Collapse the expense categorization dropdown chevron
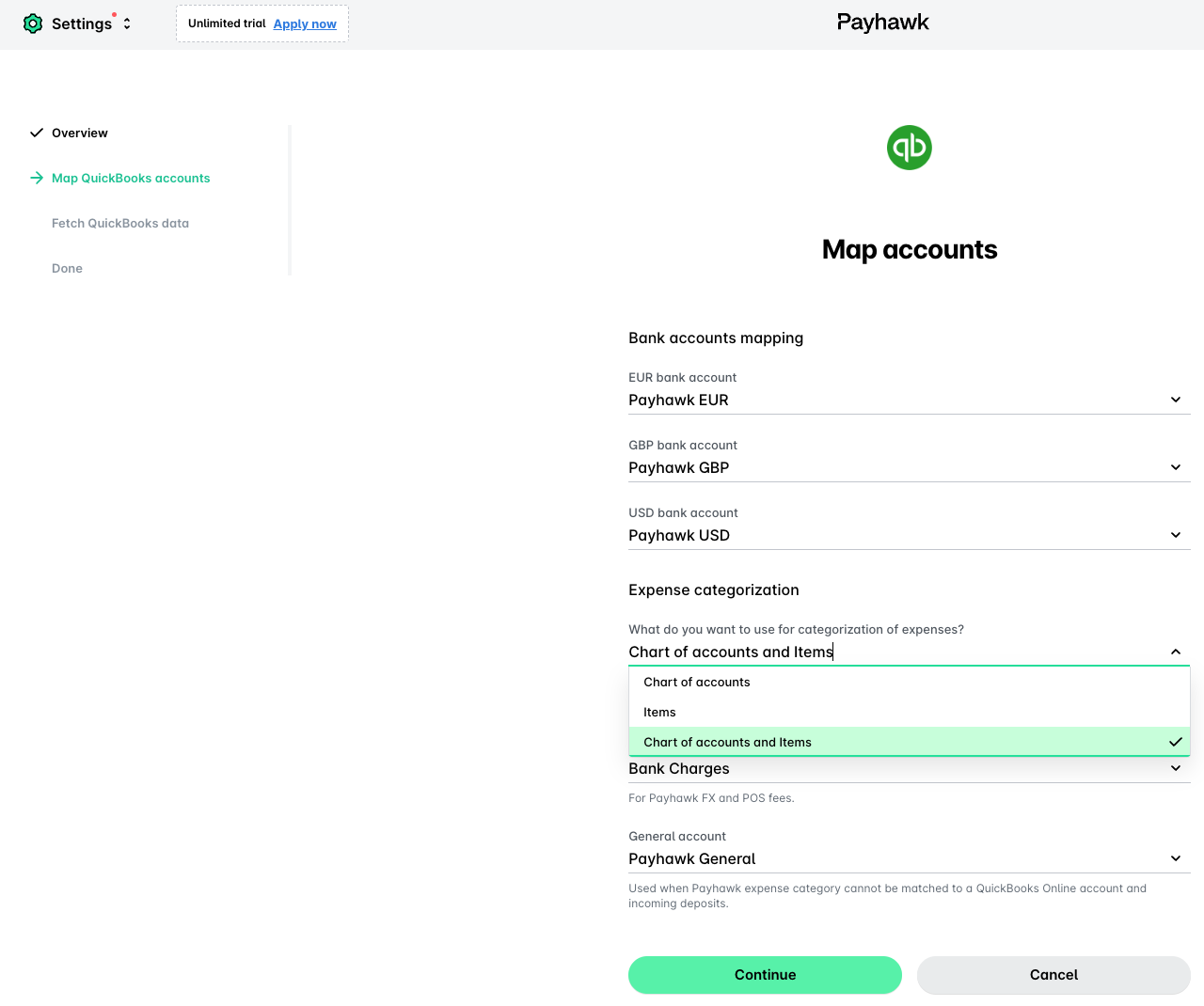Image resolution: width=1204 pixels, height=1006 pixels. [x=1175, y=652]
